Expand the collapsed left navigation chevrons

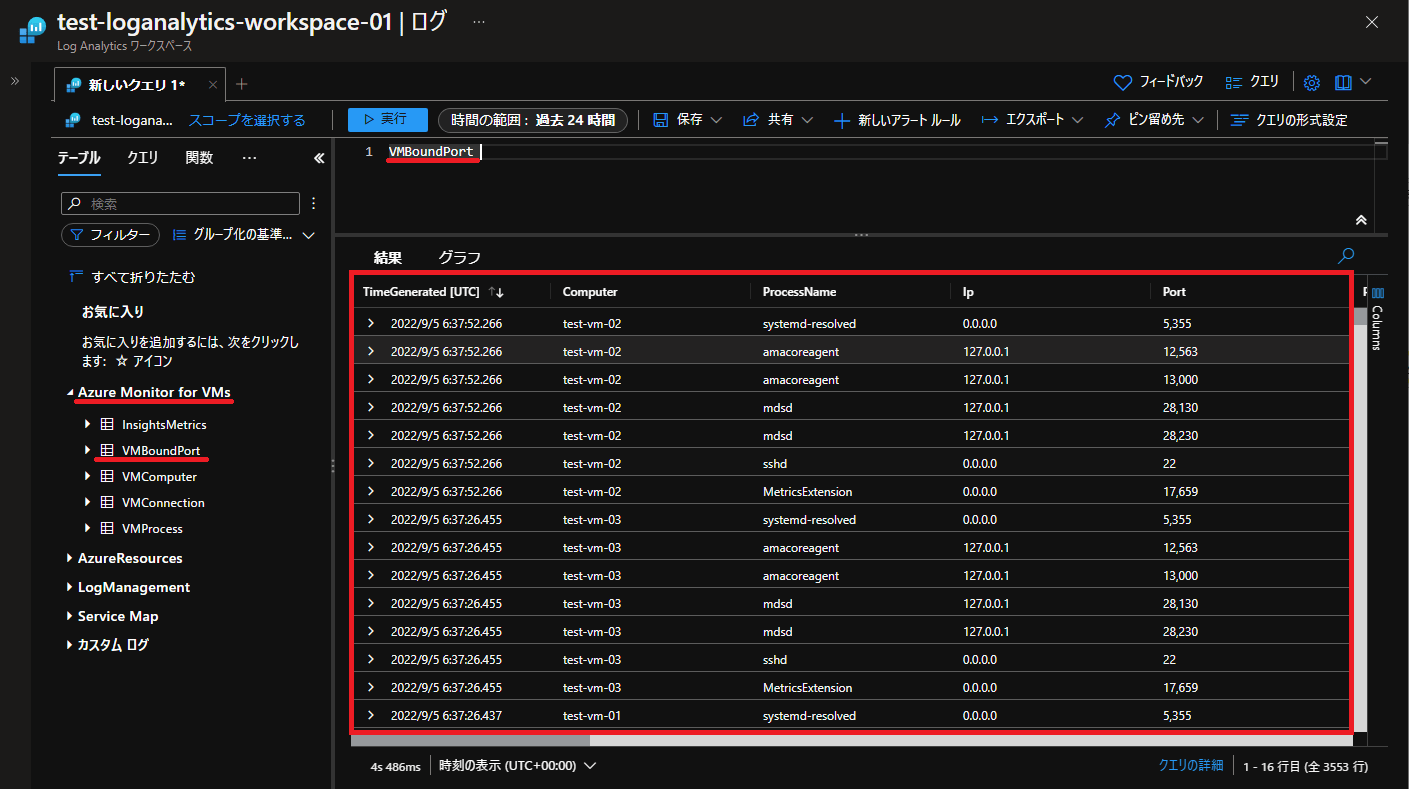coord(14,81)
